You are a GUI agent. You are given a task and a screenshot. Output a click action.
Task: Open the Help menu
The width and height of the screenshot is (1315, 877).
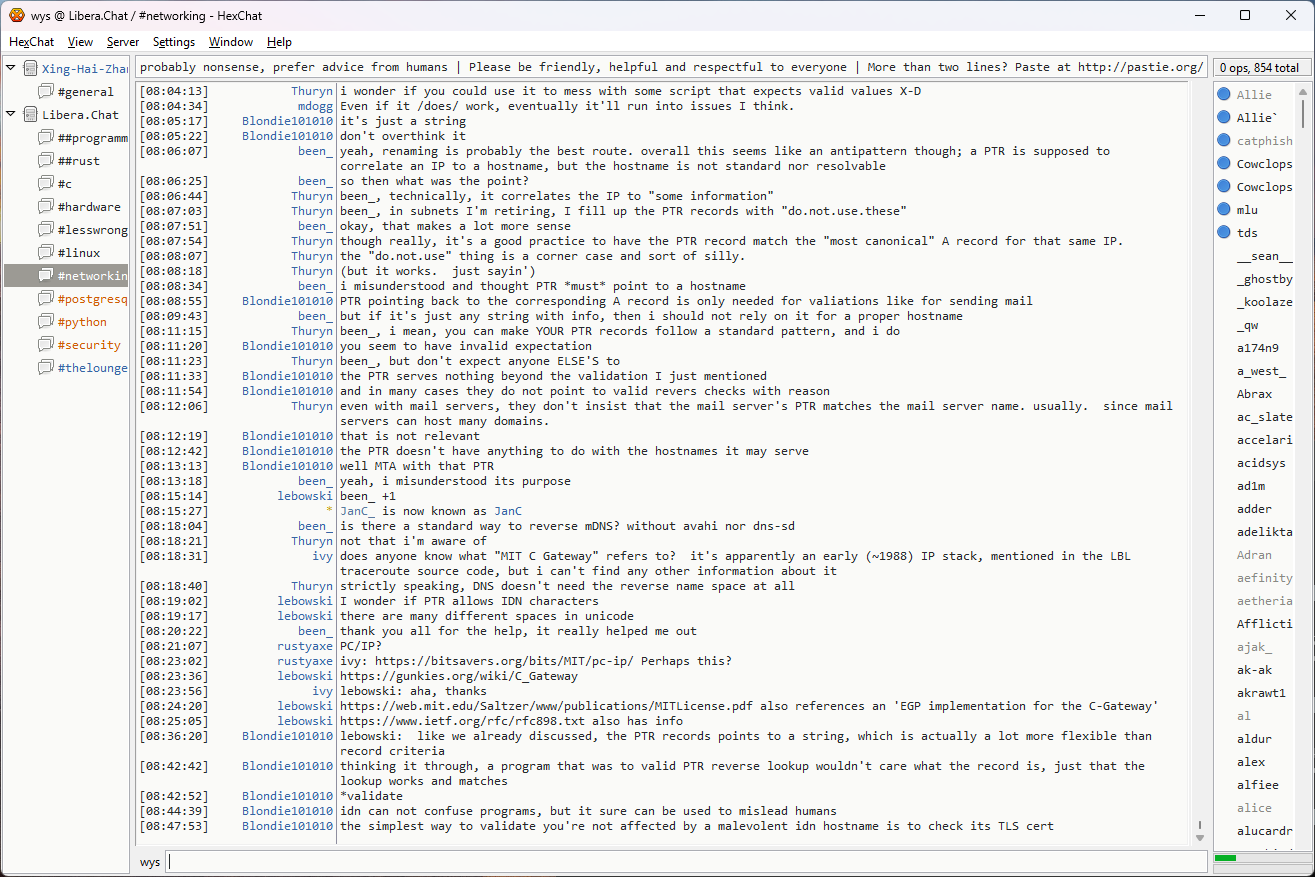[279, 42]
